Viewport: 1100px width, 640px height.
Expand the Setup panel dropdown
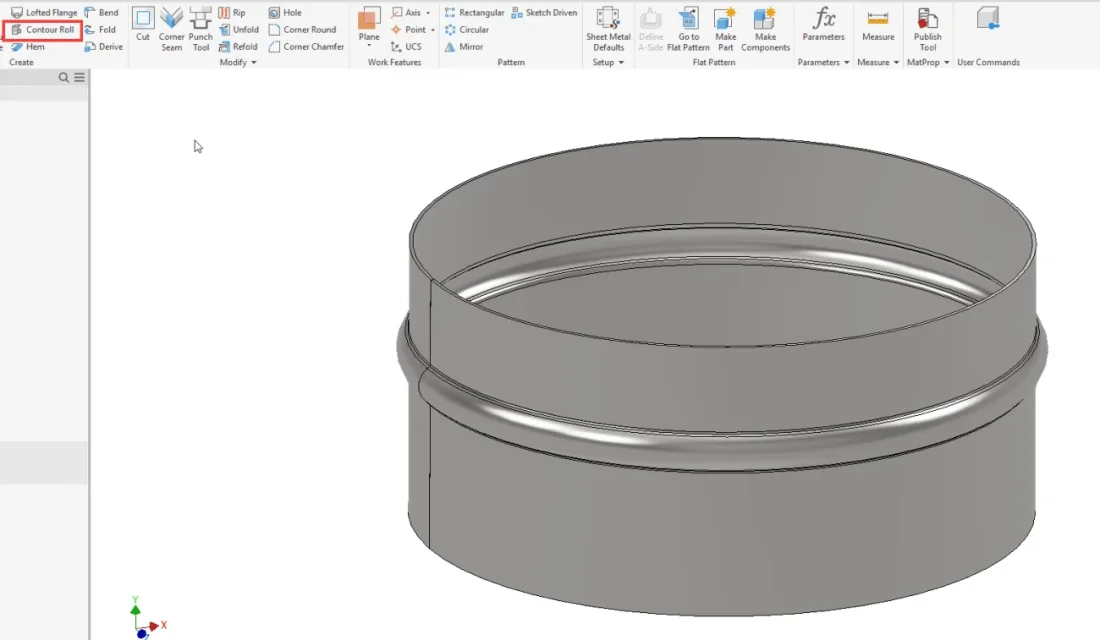click(x=621, y=62)
